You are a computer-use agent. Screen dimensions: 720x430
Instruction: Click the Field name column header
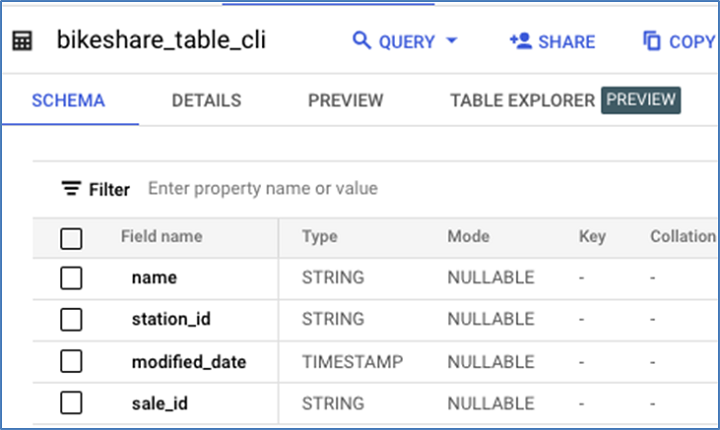point(161,237)
